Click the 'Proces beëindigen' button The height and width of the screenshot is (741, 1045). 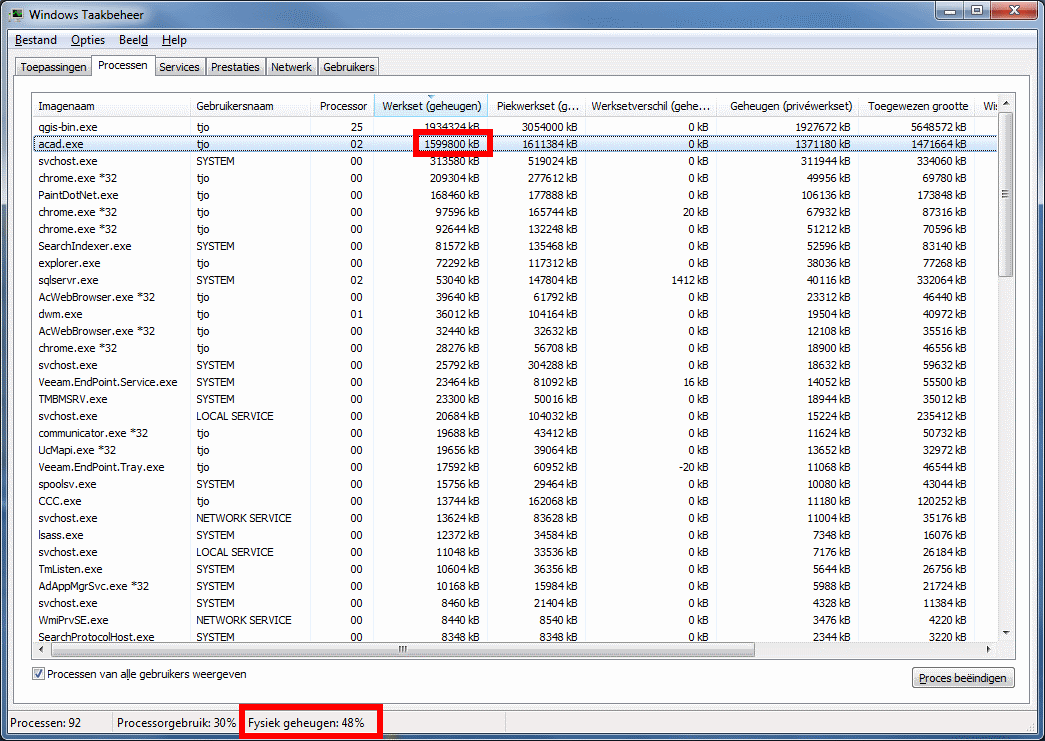(x=962, y=677)
